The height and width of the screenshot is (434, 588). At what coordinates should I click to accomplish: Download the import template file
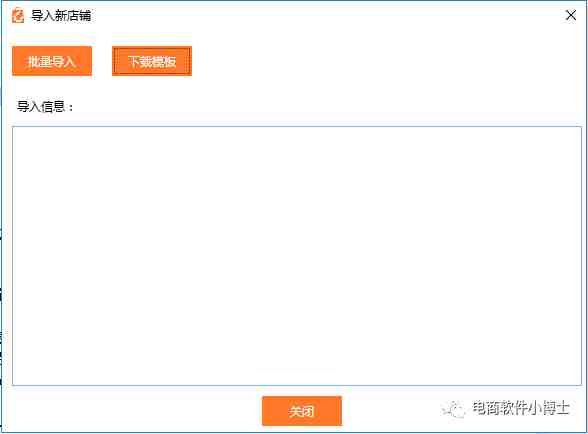tap(152, 61)
